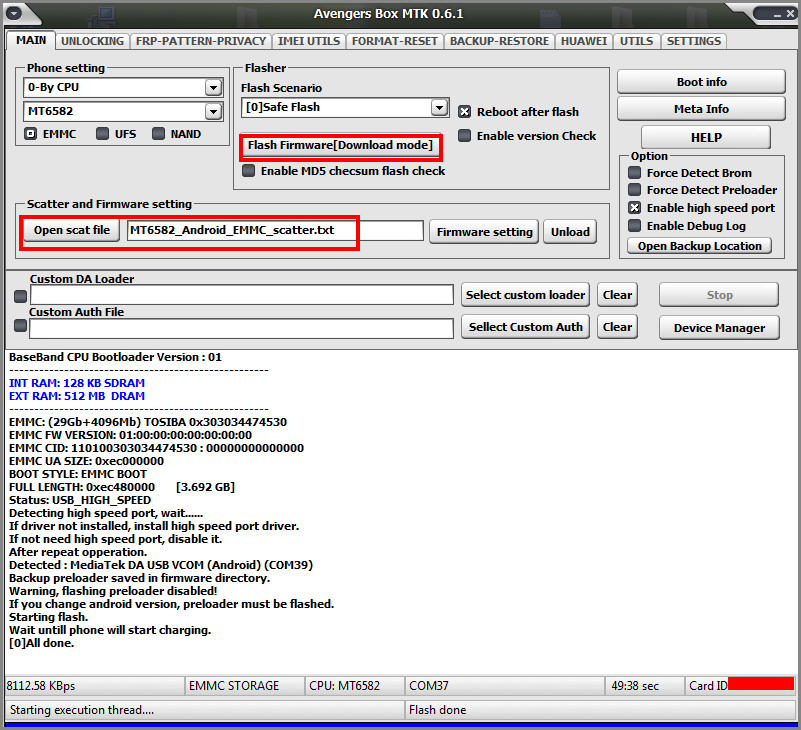
Task: Click the Unload button
Action: [570, 232]
